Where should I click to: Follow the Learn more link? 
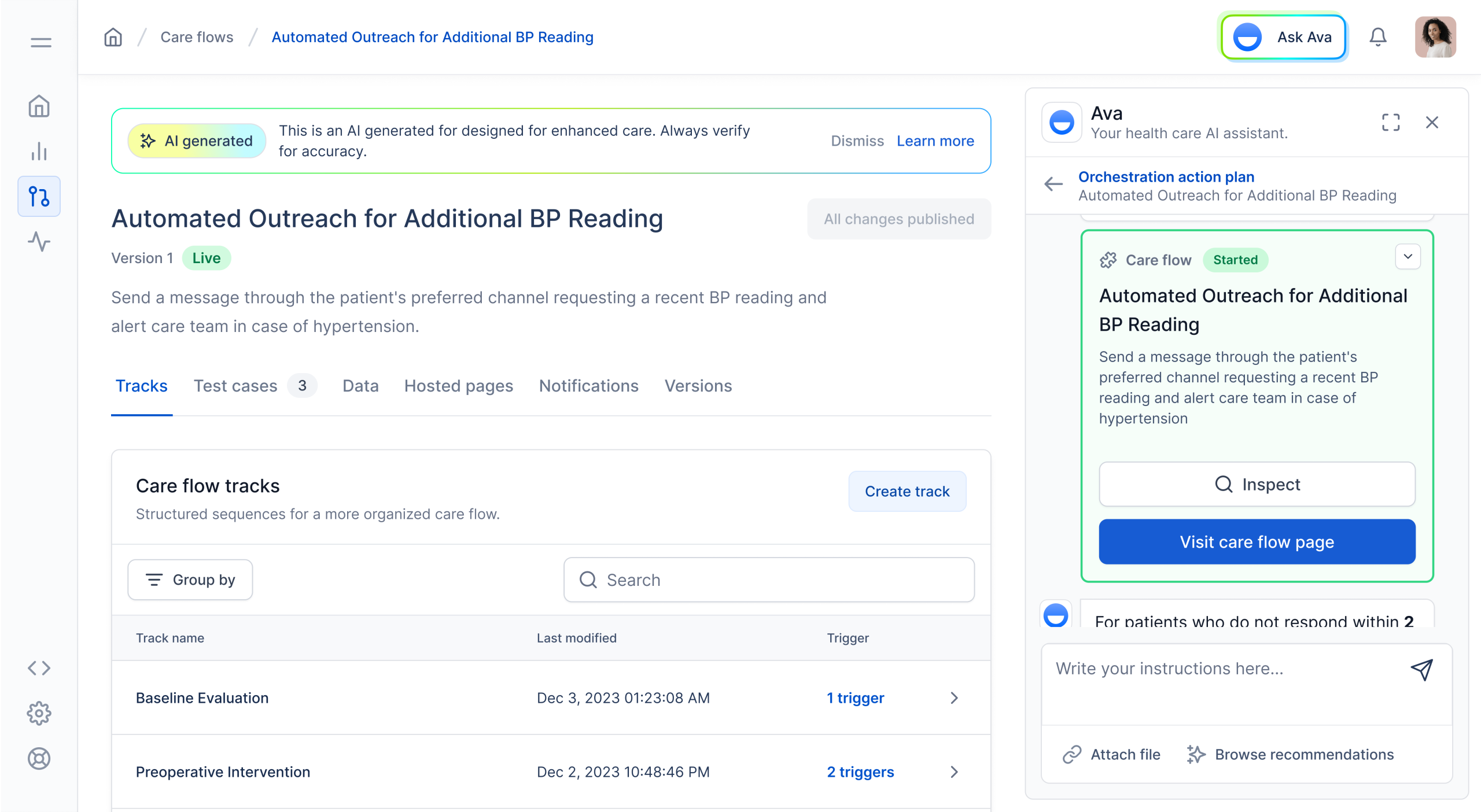click(935, 141)
